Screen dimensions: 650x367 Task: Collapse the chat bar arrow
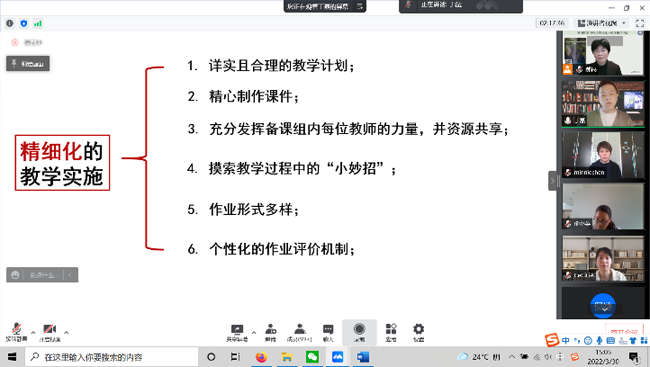70,275
